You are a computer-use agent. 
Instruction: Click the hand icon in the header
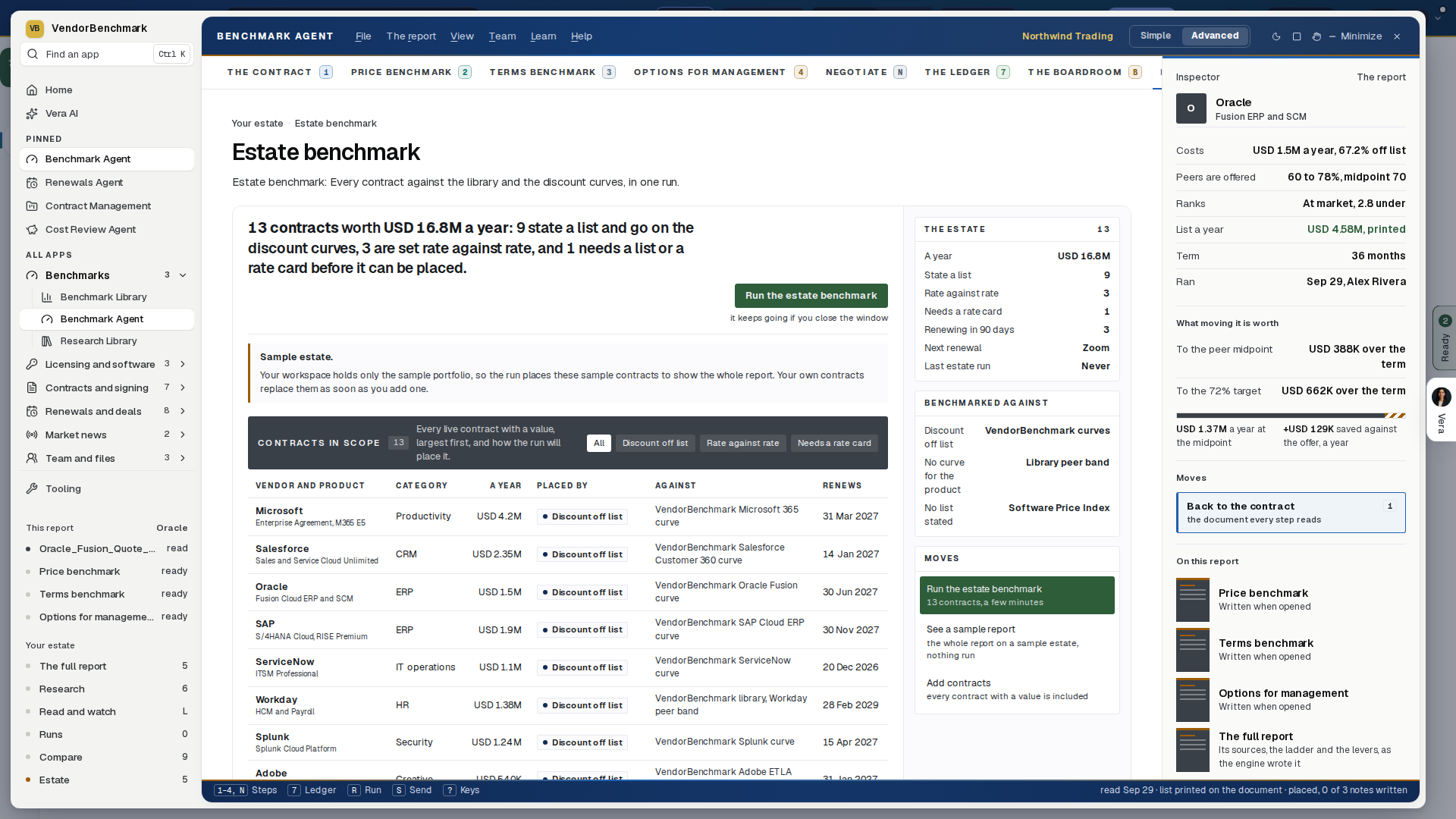tap(1316, 36)
